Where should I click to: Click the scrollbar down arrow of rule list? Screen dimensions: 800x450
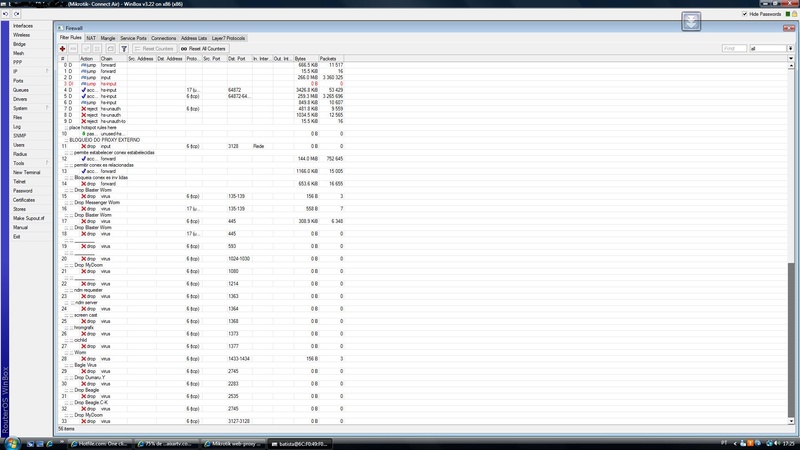[791, 421]
